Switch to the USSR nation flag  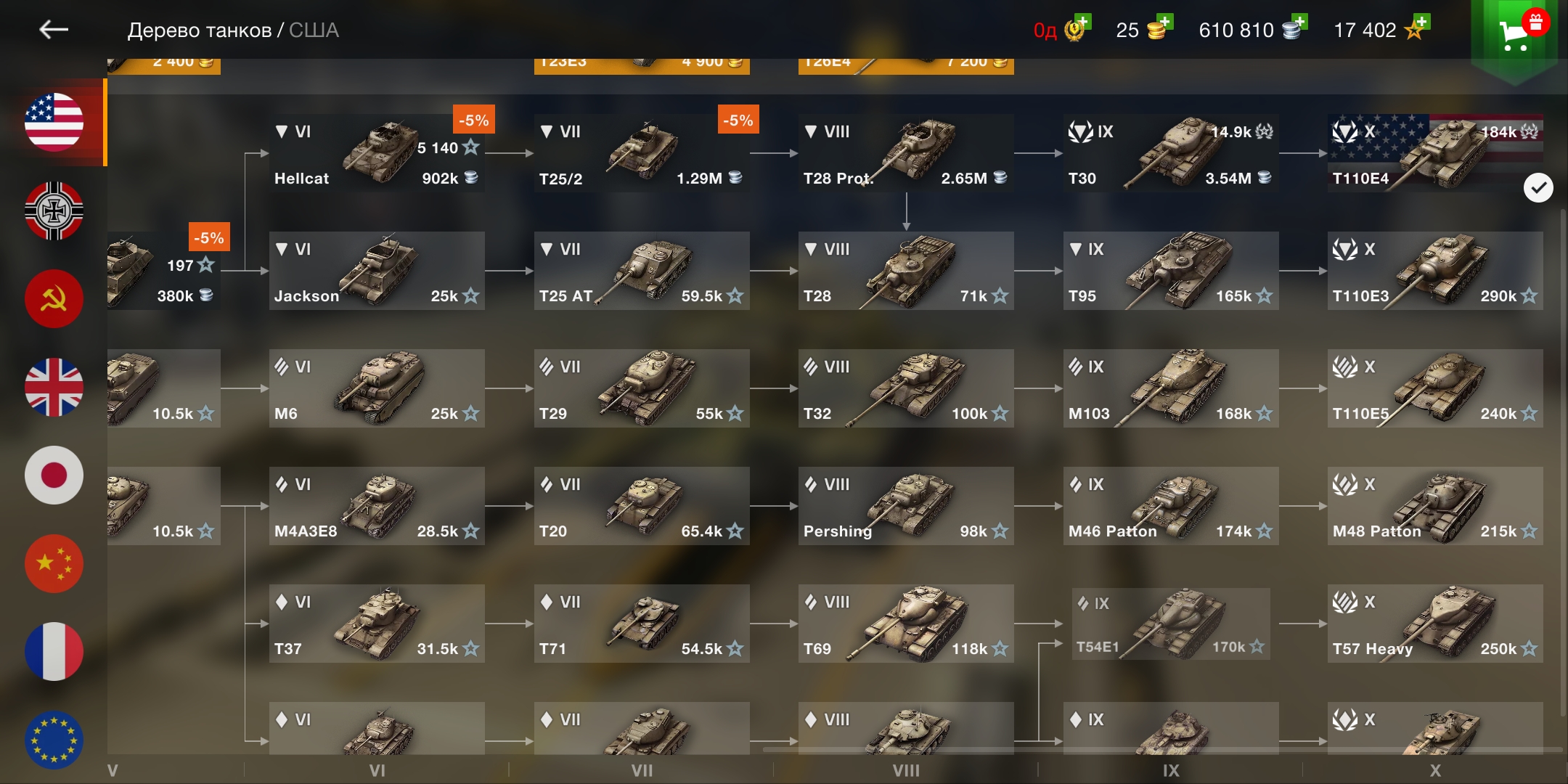54,298
